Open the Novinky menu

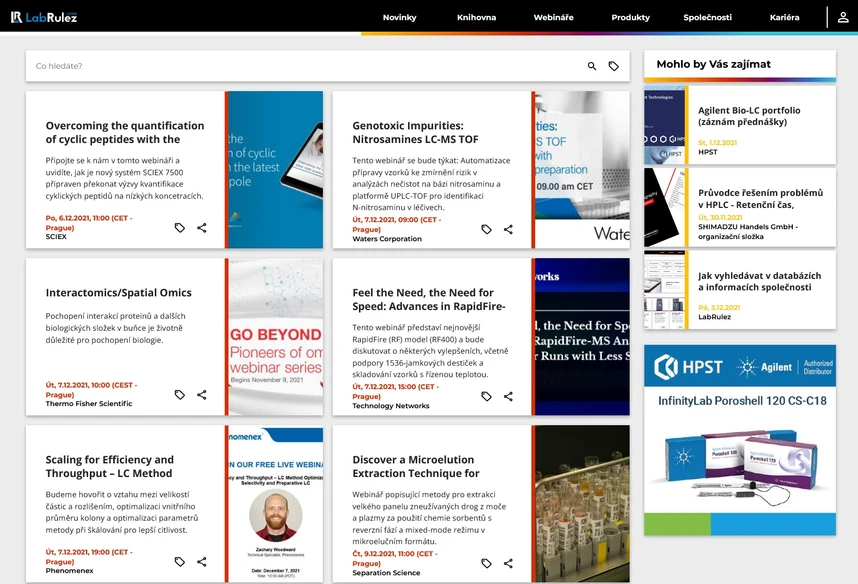click(x=399, y=18)
